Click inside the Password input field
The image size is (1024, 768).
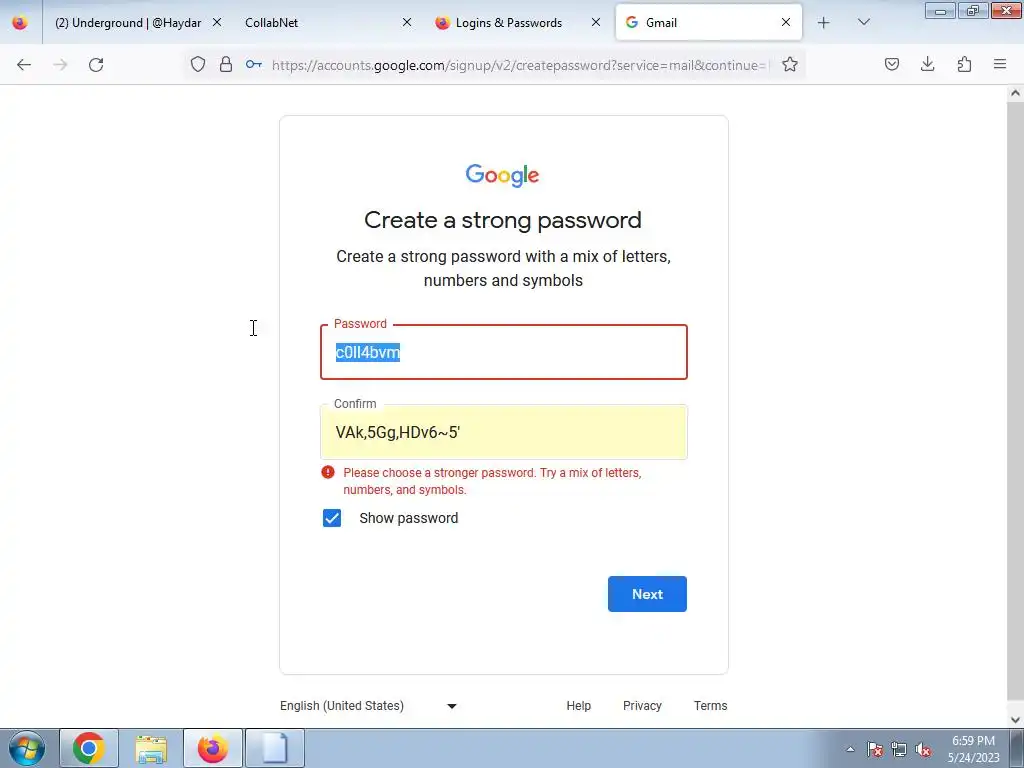tap(504, 352)
